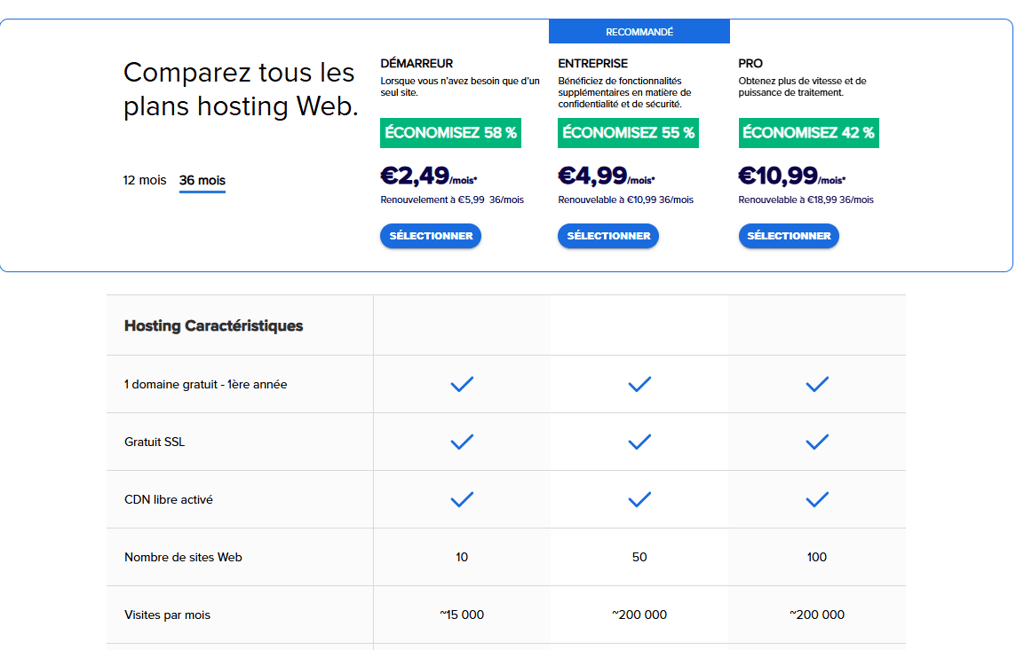Image resolution: width=1024 pixels, height=650 pixels.
Task: Click Pro checkmark in Gratuit SSL row
Action: point(817,442)
